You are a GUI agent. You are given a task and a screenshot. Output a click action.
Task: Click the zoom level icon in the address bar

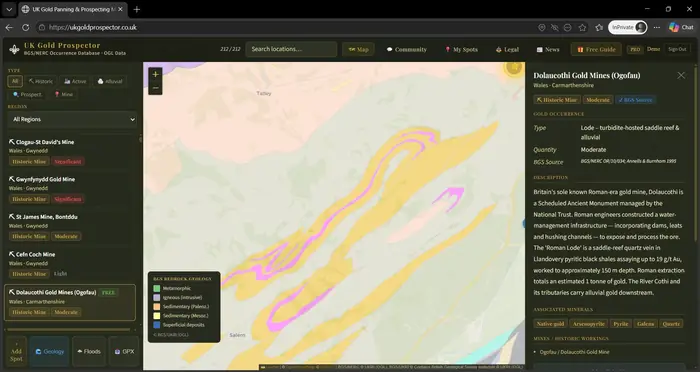tap(567, 28)
